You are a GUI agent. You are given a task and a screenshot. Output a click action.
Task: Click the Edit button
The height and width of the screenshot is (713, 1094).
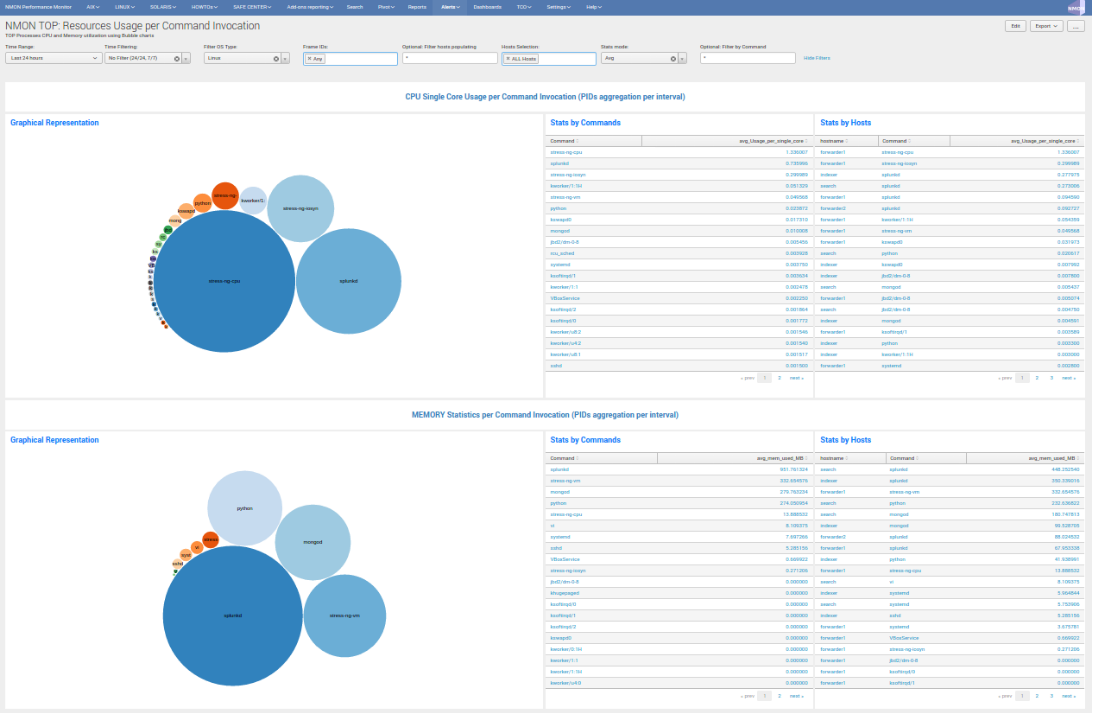tap(1015, 26)
